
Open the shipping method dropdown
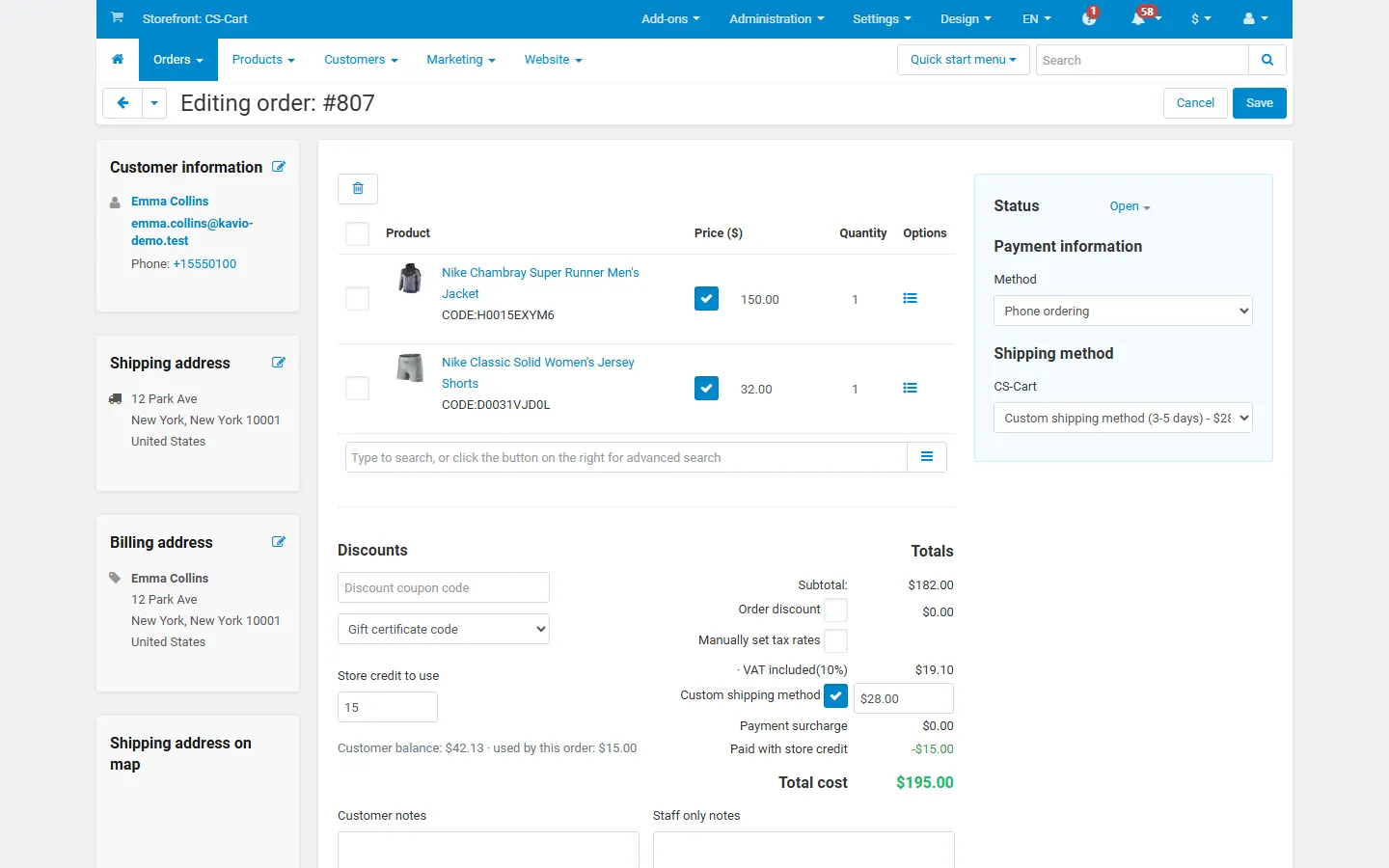[x=1123, y=418]
